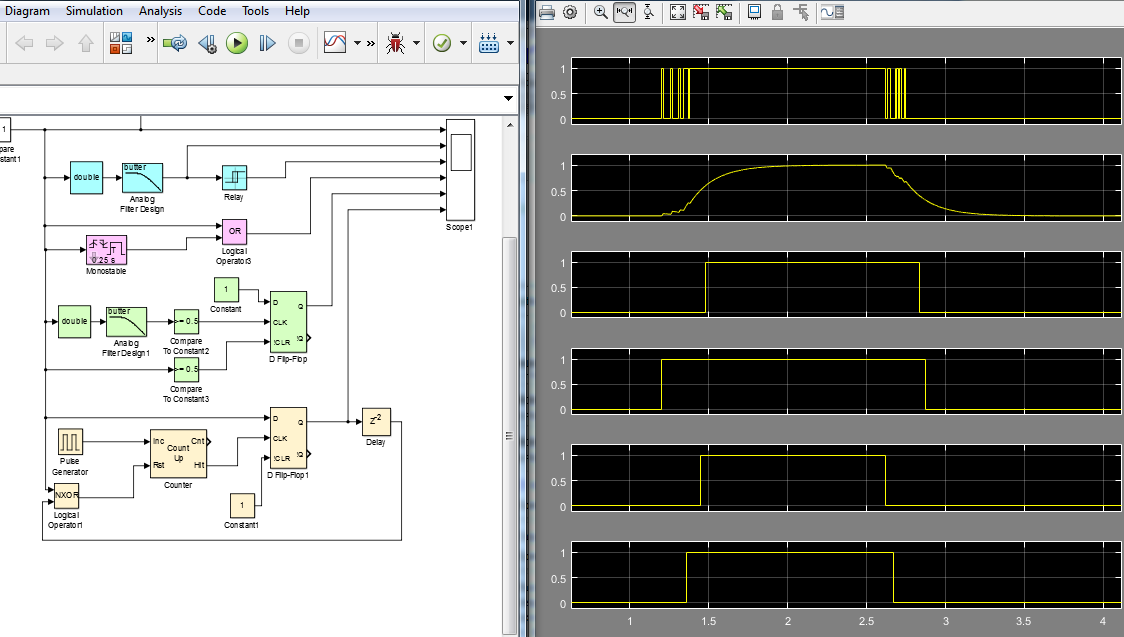Open the Model Advisor checkmark dropdown arrow
Viewport: 1124px width, 637px height.
[x=464, y=44]
